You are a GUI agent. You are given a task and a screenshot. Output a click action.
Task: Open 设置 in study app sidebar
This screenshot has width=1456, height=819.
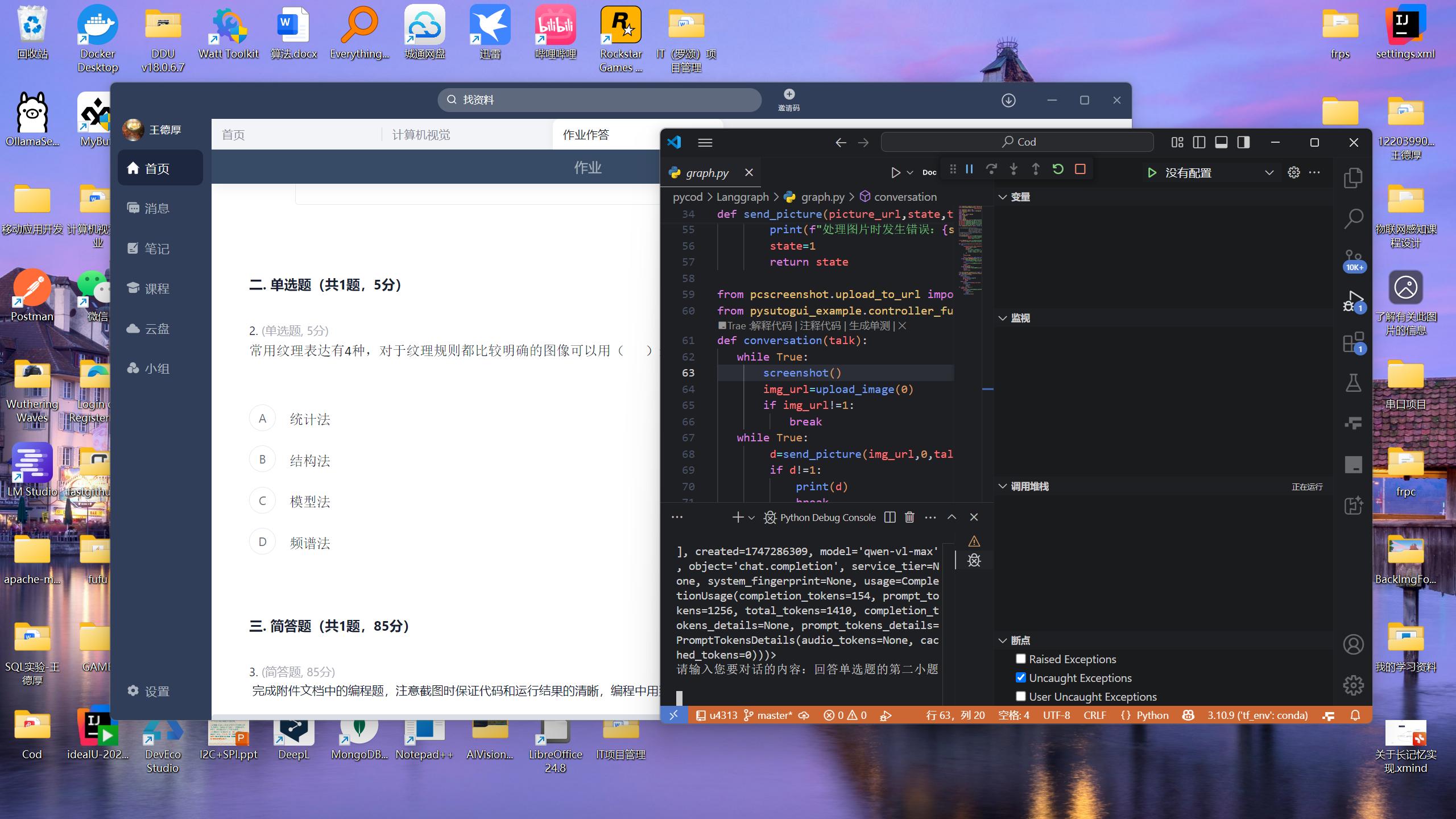(149, 691)
